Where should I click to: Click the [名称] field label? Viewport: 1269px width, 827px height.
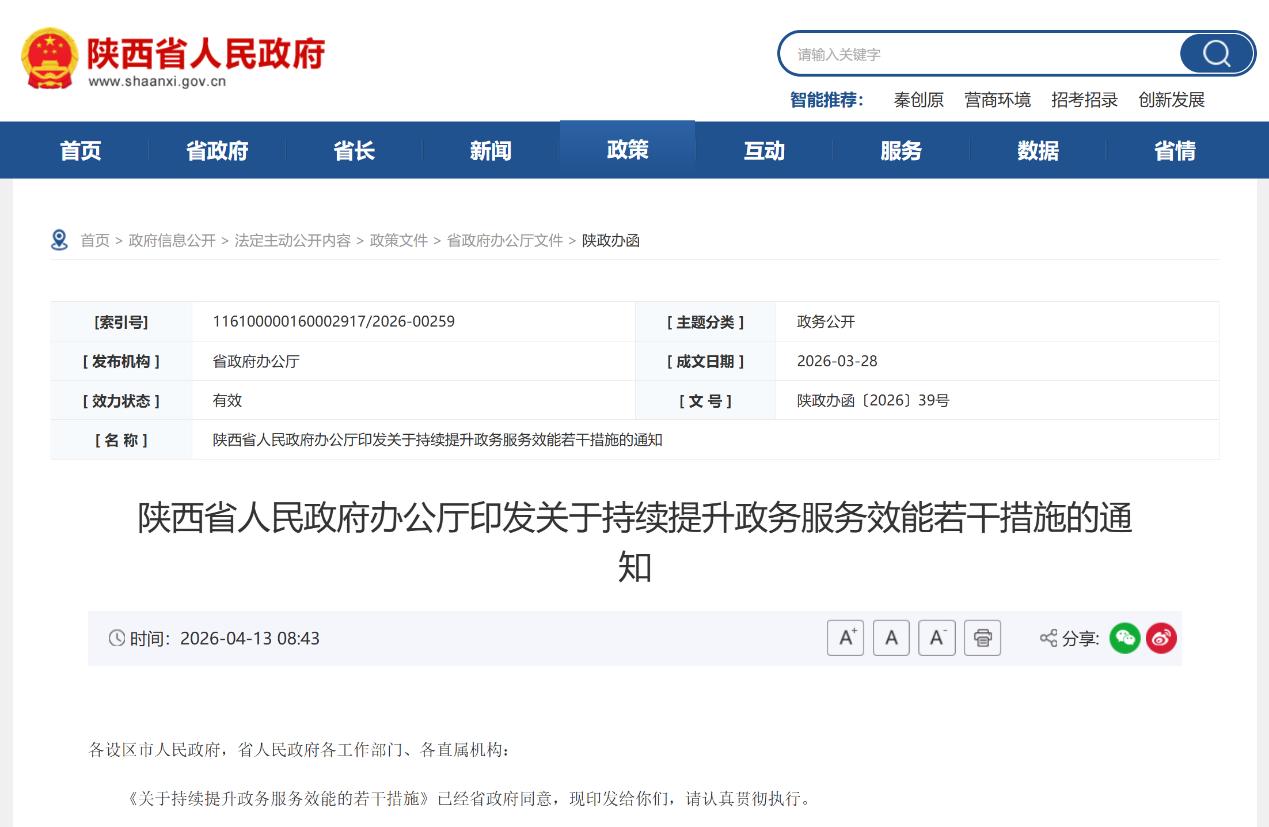[x=121, y=440]
